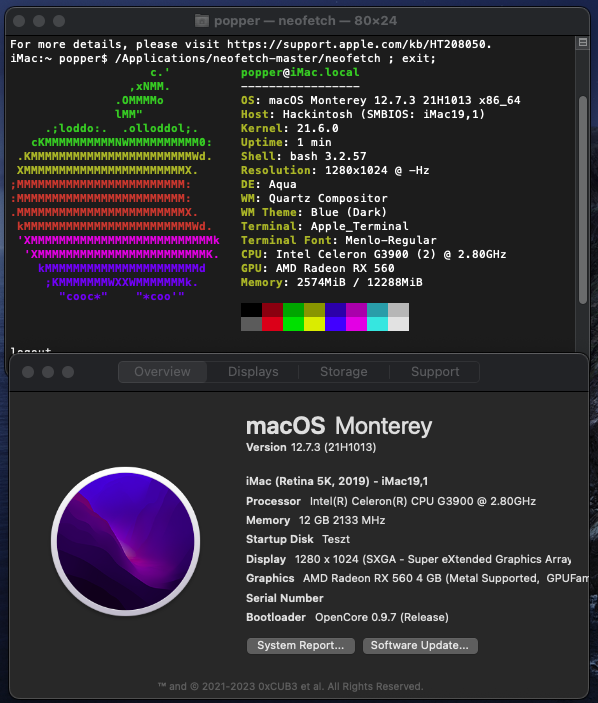Open the Displays tab
The height and width of the screenshot is (703, 598).
(253, 372)
